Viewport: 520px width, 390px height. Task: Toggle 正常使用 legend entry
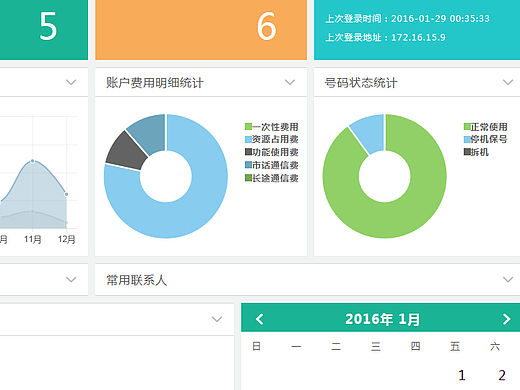[485, 127]
